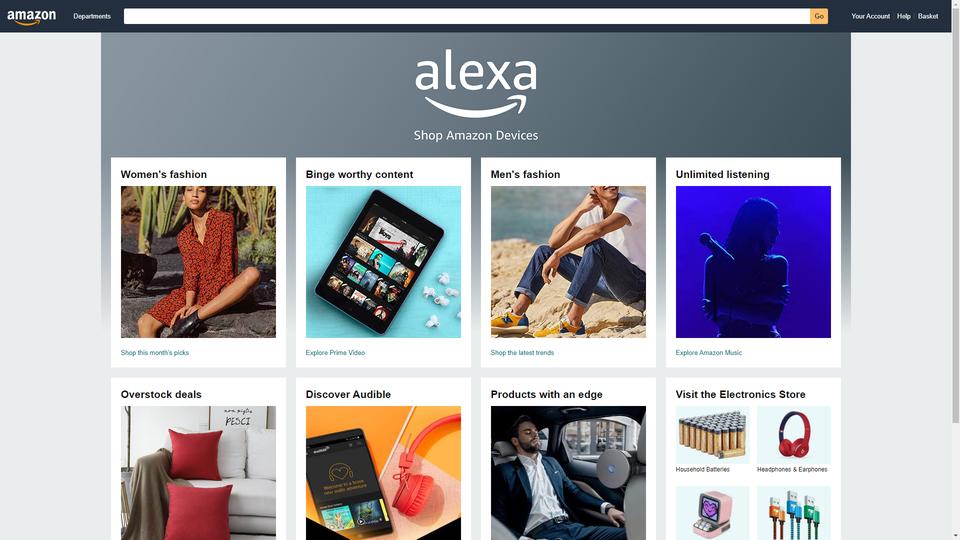Click the orange Go search button
The height and width of the screenshot is (540, 960).
pos(819,17)
